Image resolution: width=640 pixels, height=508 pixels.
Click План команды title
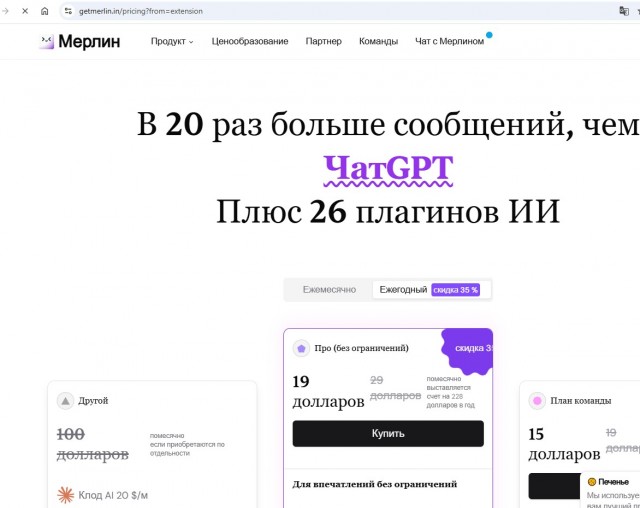coord(581,401)
